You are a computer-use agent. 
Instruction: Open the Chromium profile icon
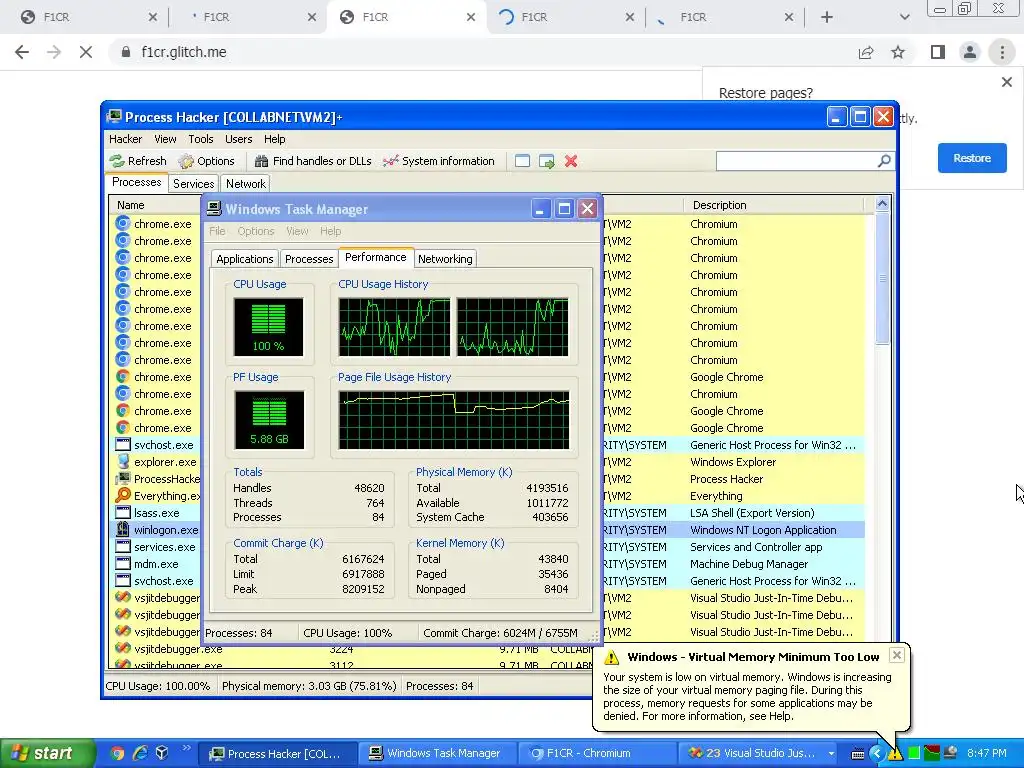pyautogui.click(x=970, y=52)
